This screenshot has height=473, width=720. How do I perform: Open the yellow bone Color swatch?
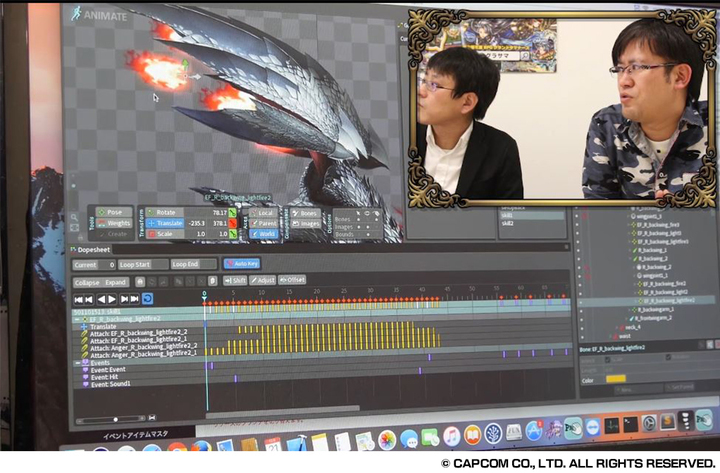click(x=616, y=378)
